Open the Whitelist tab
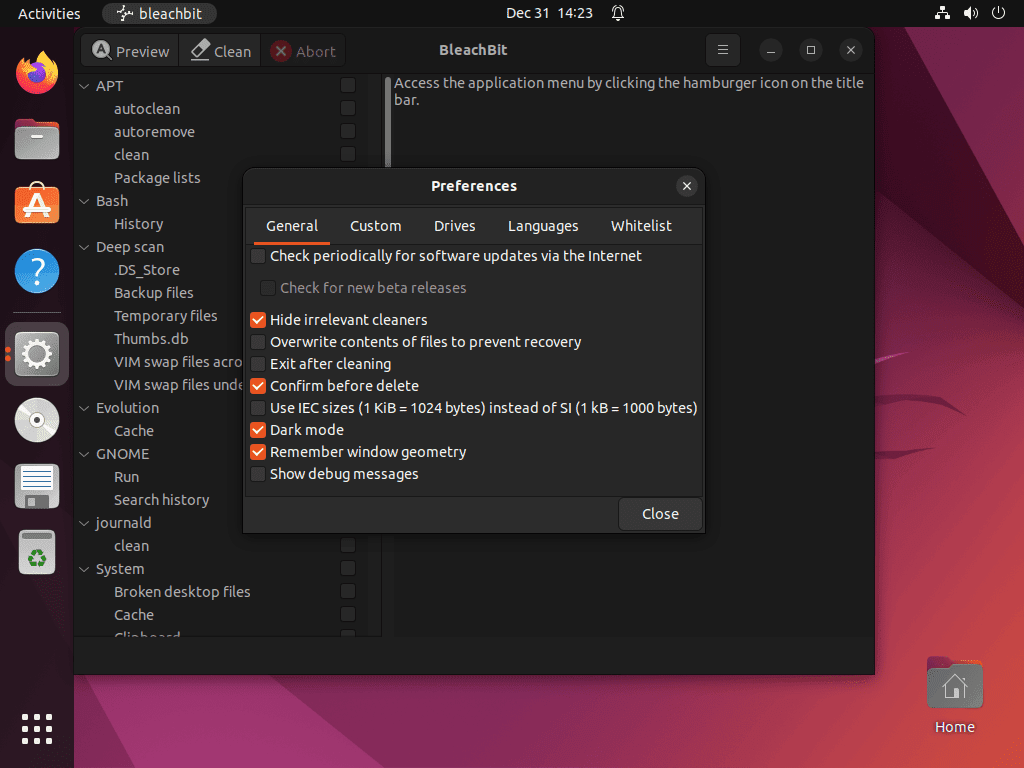The height and width of the screenshot is (768, 1024). click(x=641, y=226)
